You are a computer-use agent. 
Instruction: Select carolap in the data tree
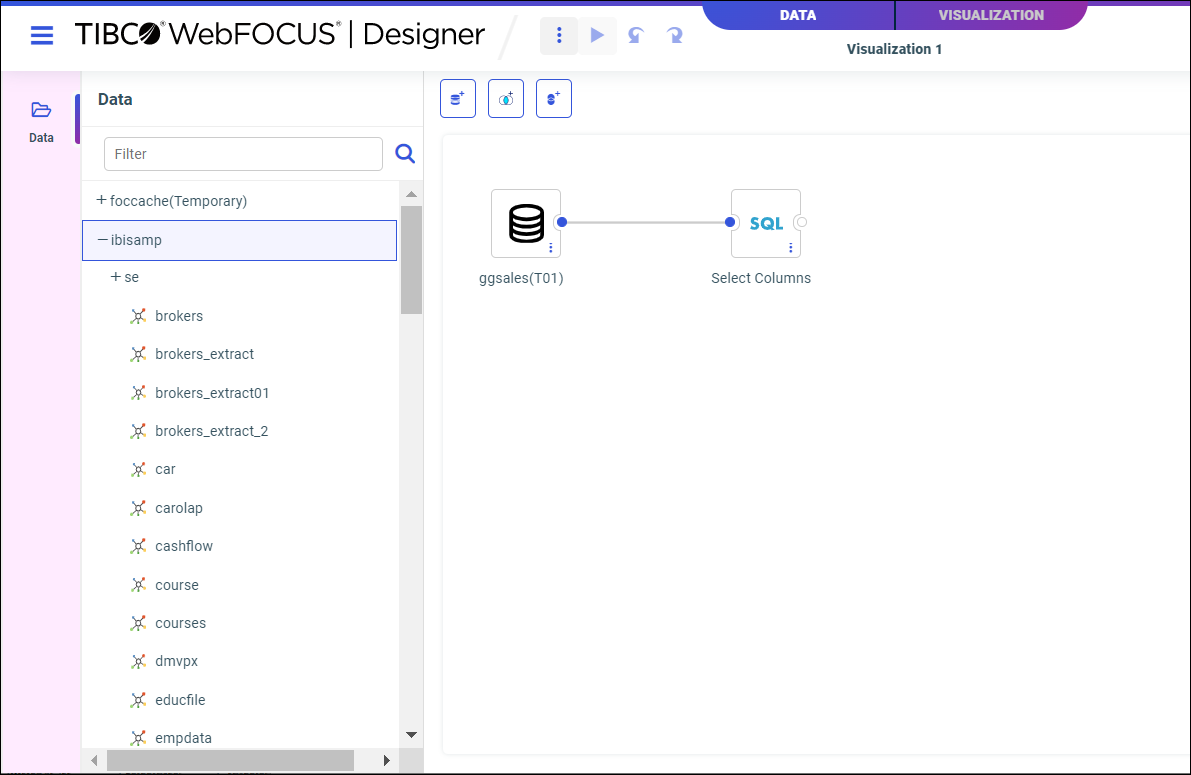click(x=178, y=508)
